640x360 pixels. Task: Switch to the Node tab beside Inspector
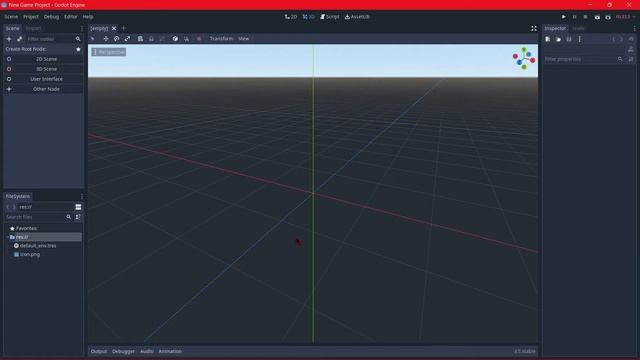pos(578,28)
